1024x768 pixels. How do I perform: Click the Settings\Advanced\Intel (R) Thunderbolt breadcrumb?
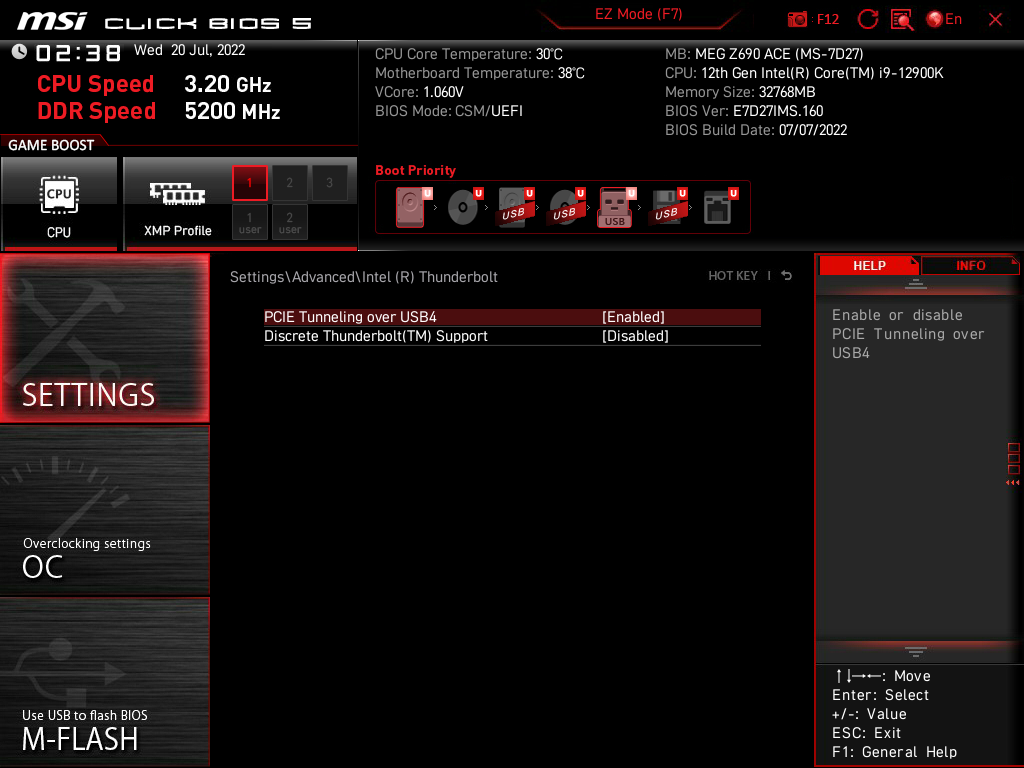[364, 277]
